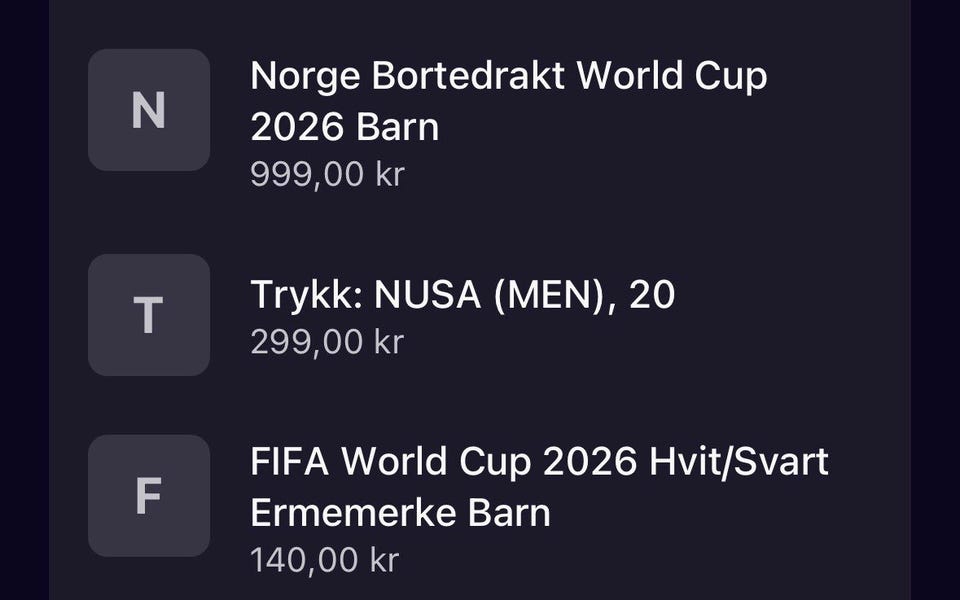Image resolution: width=960 pixels, height=600 pixels.
Task: Click the 'Ermemerke Barn' line of third item
Action: click(x=400, y=513)
